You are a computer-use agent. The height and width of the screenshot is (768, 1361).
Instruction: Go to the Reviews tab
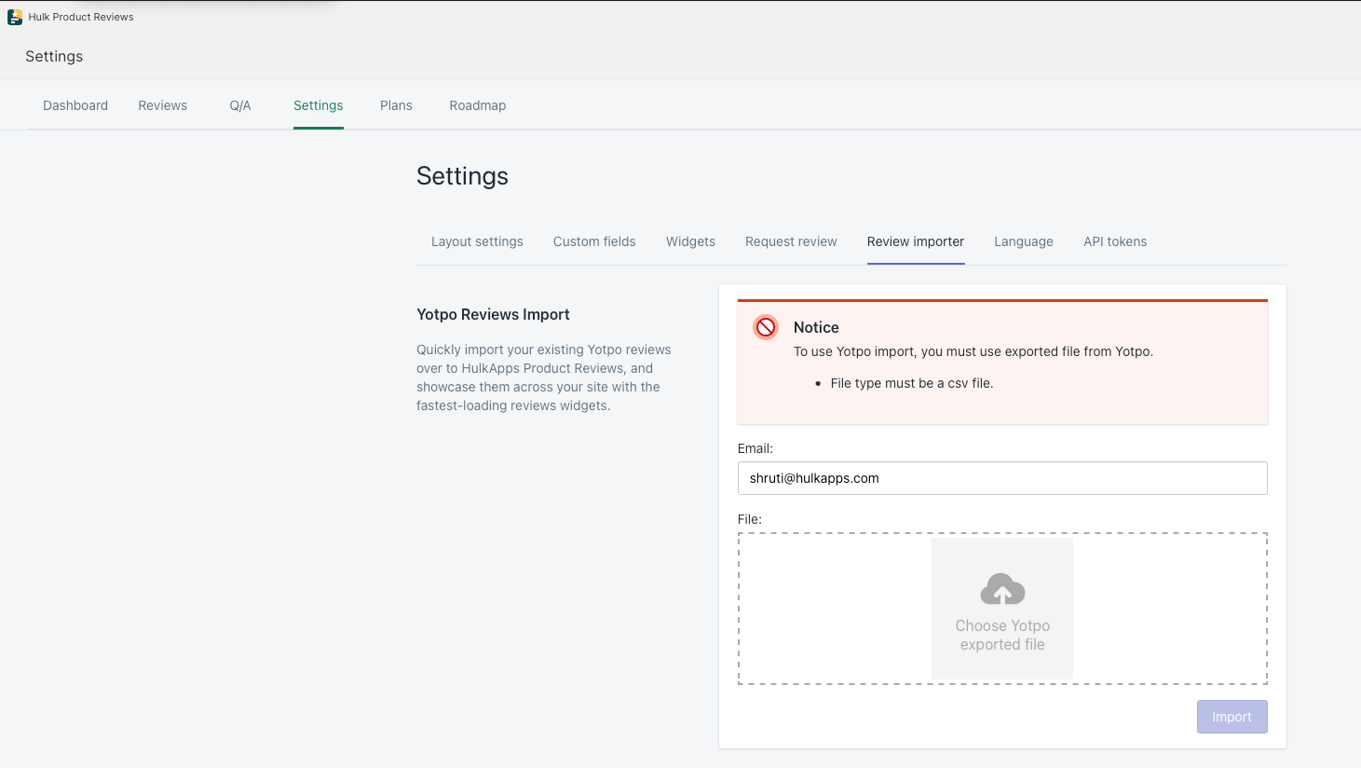(162, 105)
